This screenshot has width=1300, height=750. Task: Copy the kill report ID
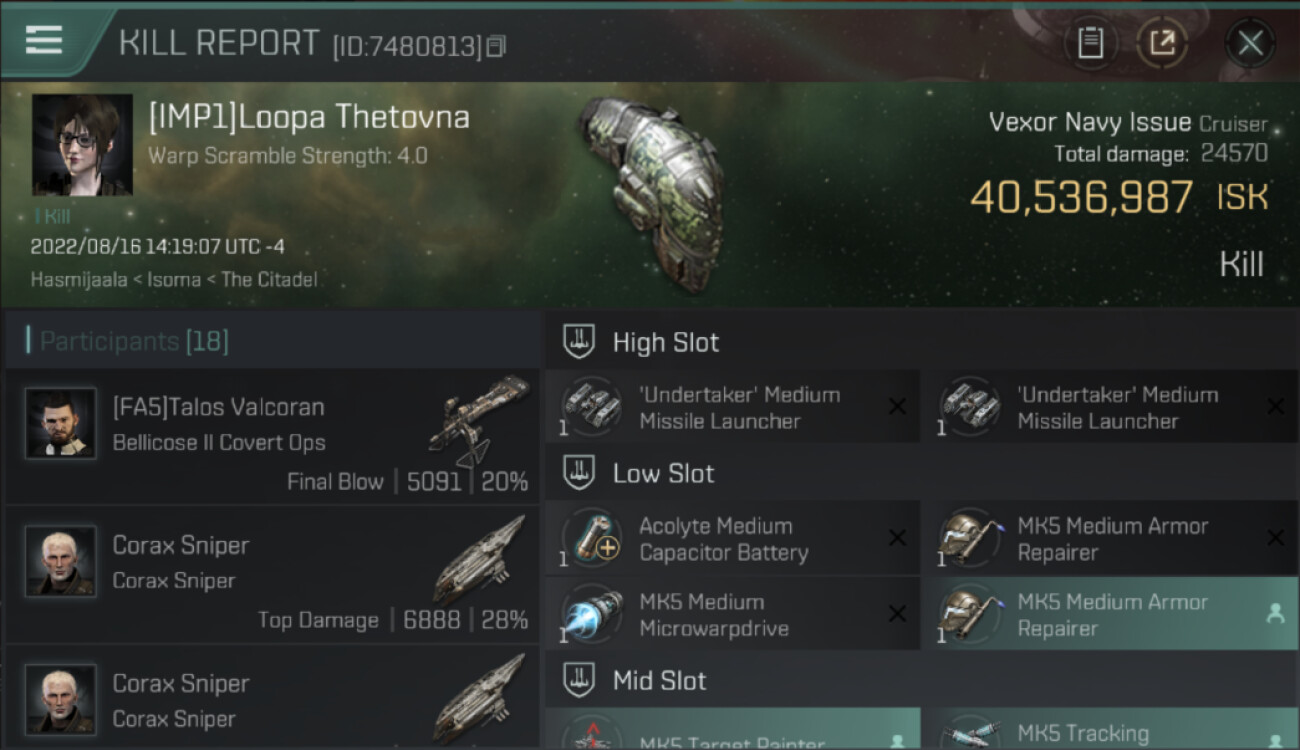pos(497,46)
